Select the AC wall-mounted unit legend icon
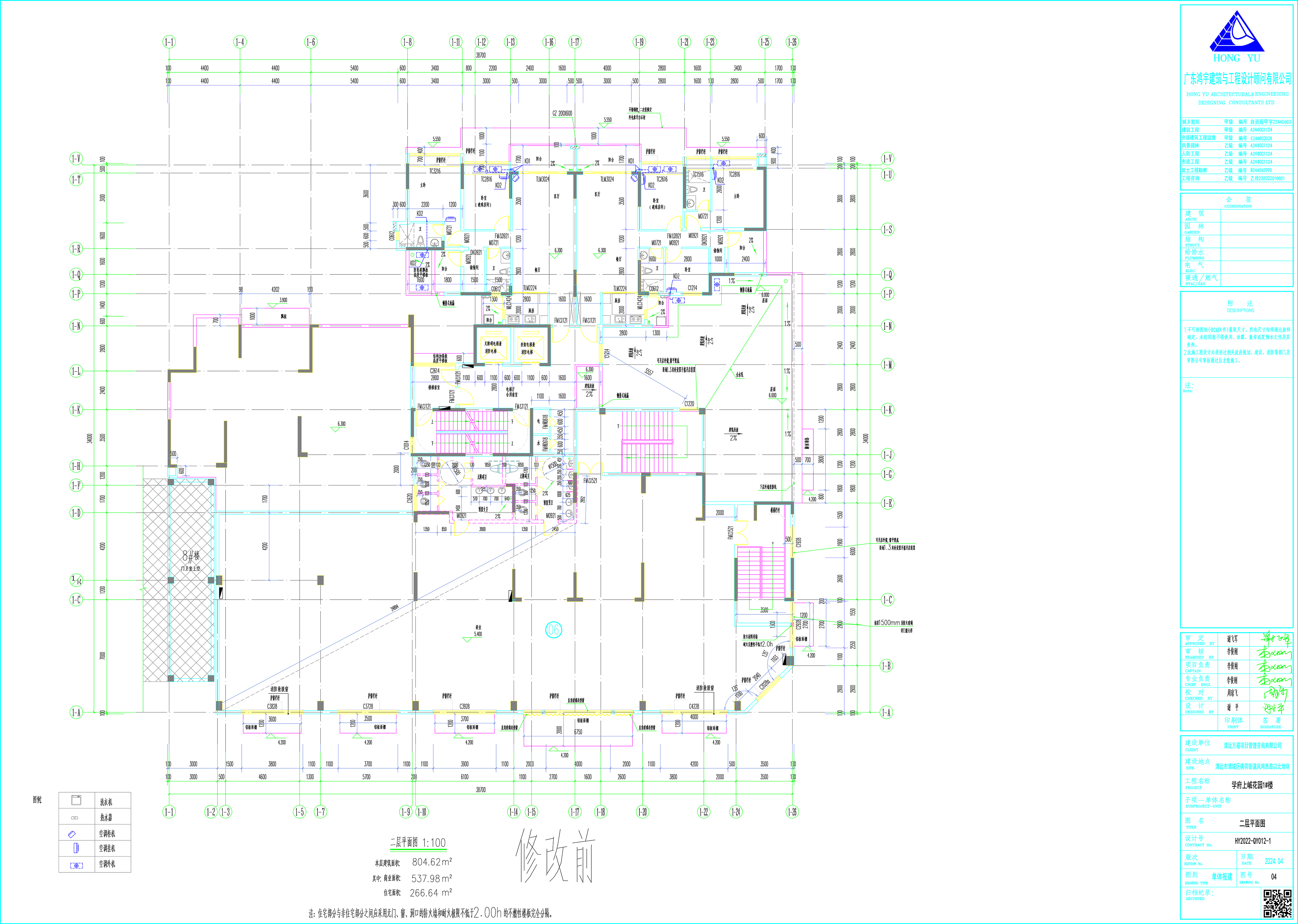Screen dimensions: 1298x924 click(76, 848)
